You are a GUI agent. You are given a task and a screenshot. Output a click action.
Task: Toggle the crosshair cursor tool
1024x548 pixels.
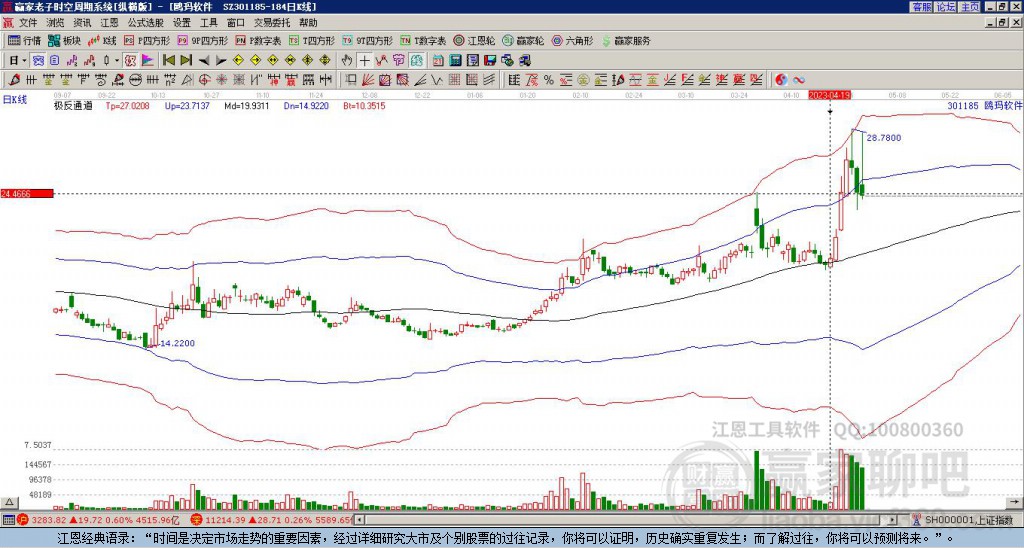[364, 61]
